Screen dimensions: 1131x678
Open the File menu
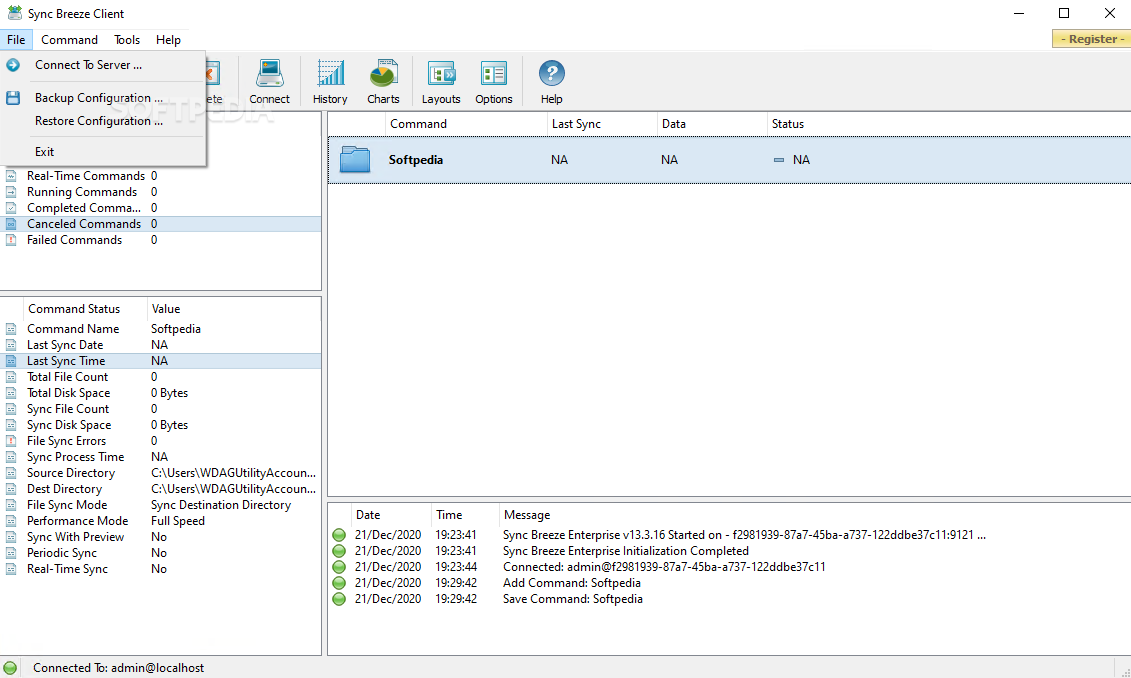pyautogui.click(x=16, y=40)
